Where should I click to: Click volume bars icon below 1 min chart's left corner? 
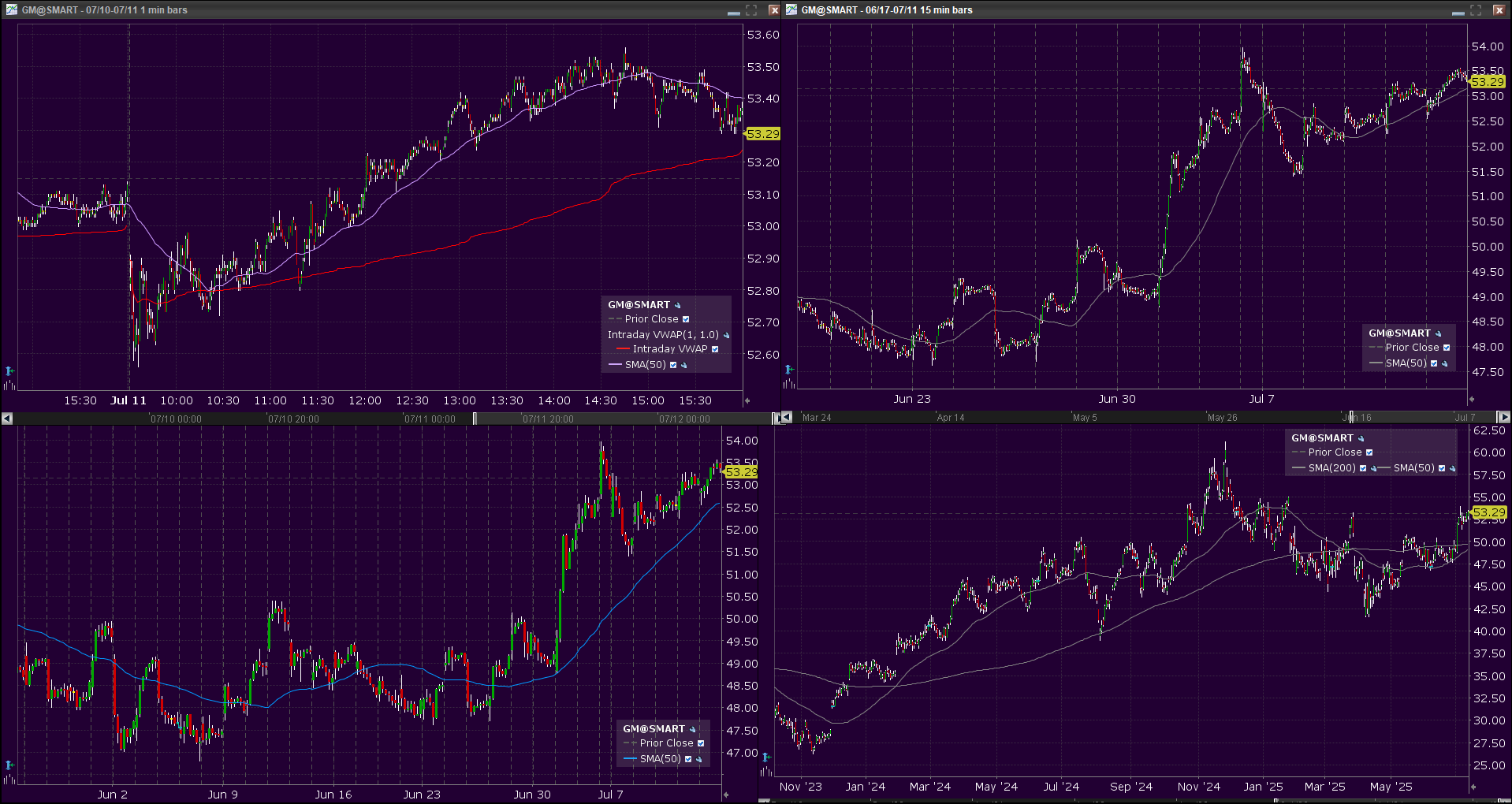tap(9, 385)
